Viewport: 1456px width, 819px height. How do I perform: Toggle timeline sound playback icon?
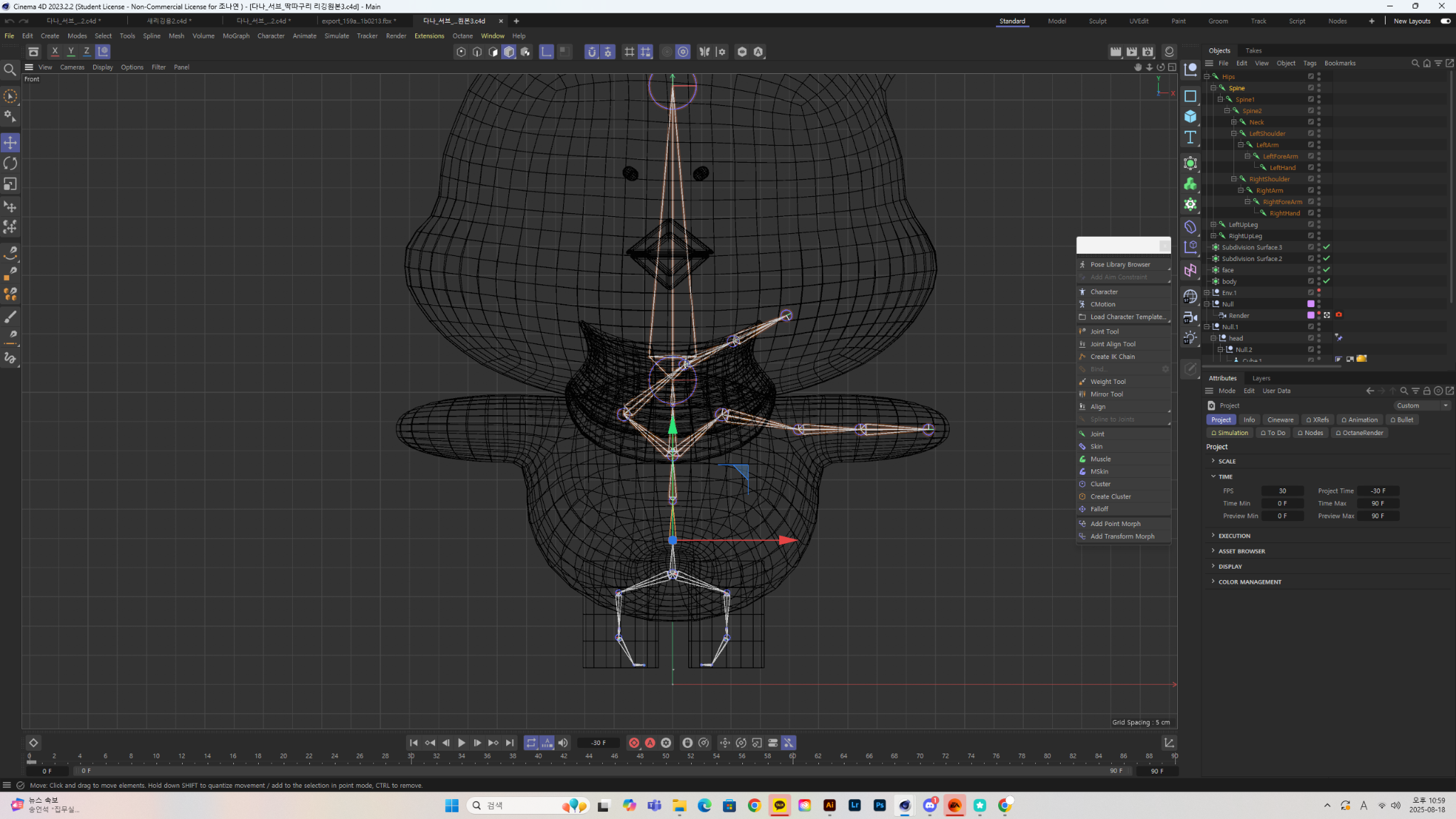coord(563,743)
